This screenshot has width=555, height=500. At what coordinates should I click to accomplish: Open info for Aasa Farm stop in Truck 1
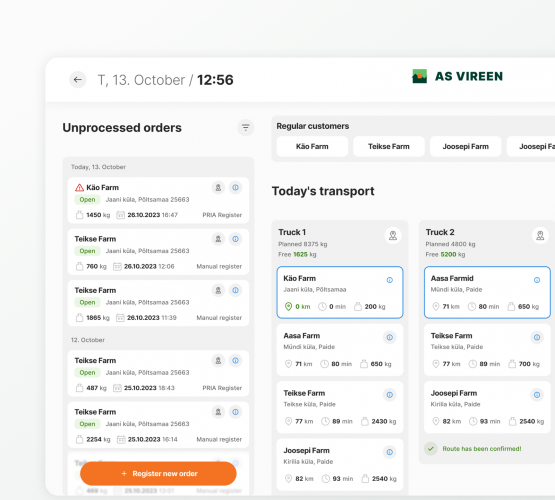click(390, 337)
